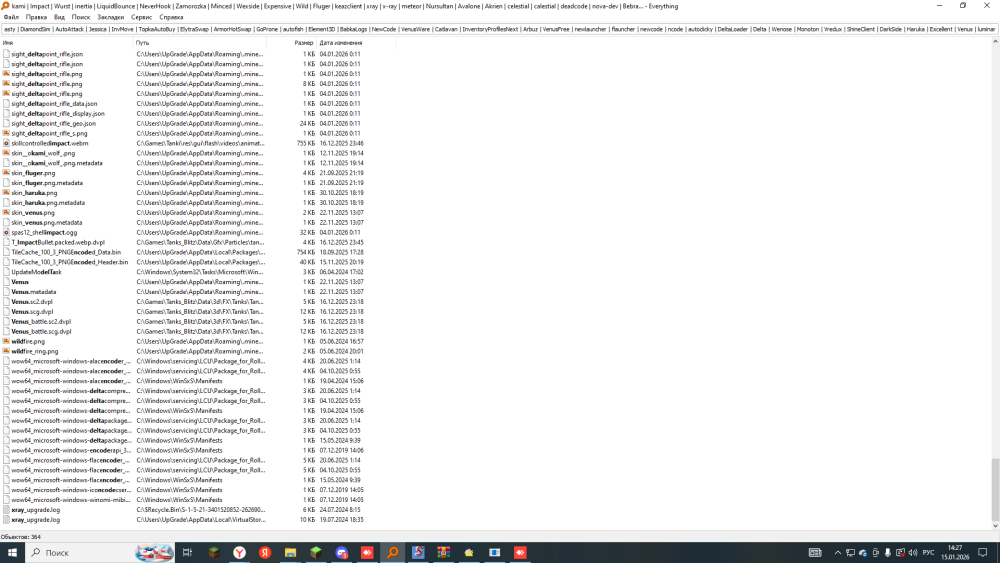1000x563 pixels.
Task: Open the Справка menu
Action: [171, 17]
